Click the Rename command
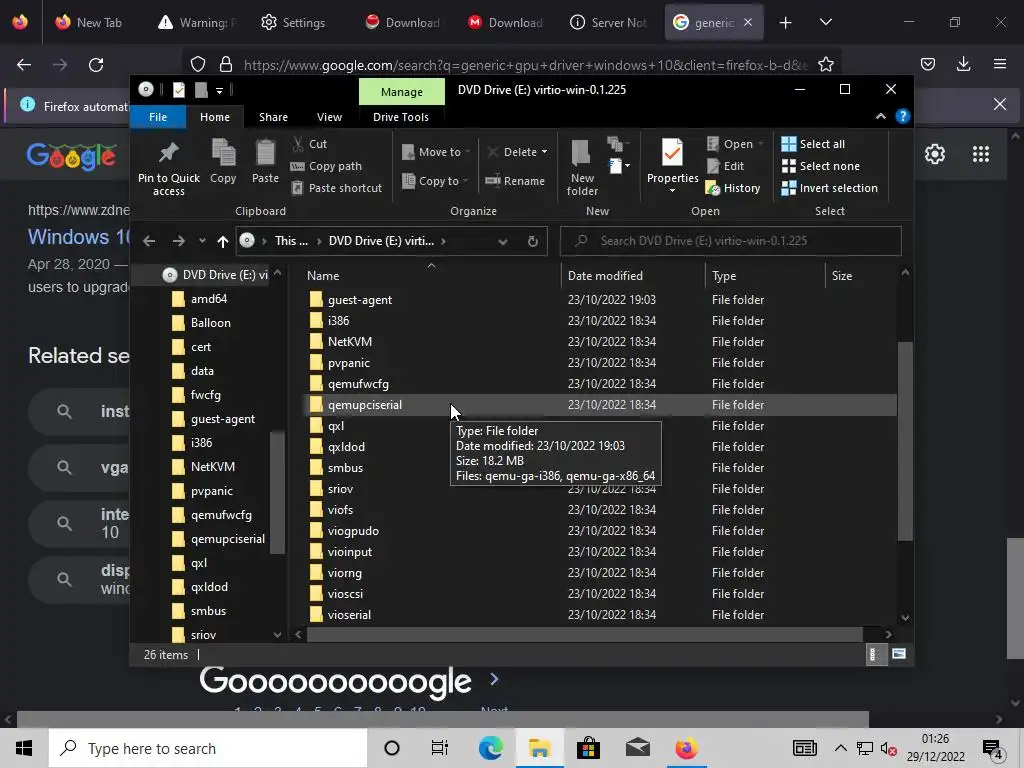This screenshot has width=1024, height=768. tap(515, 181)
